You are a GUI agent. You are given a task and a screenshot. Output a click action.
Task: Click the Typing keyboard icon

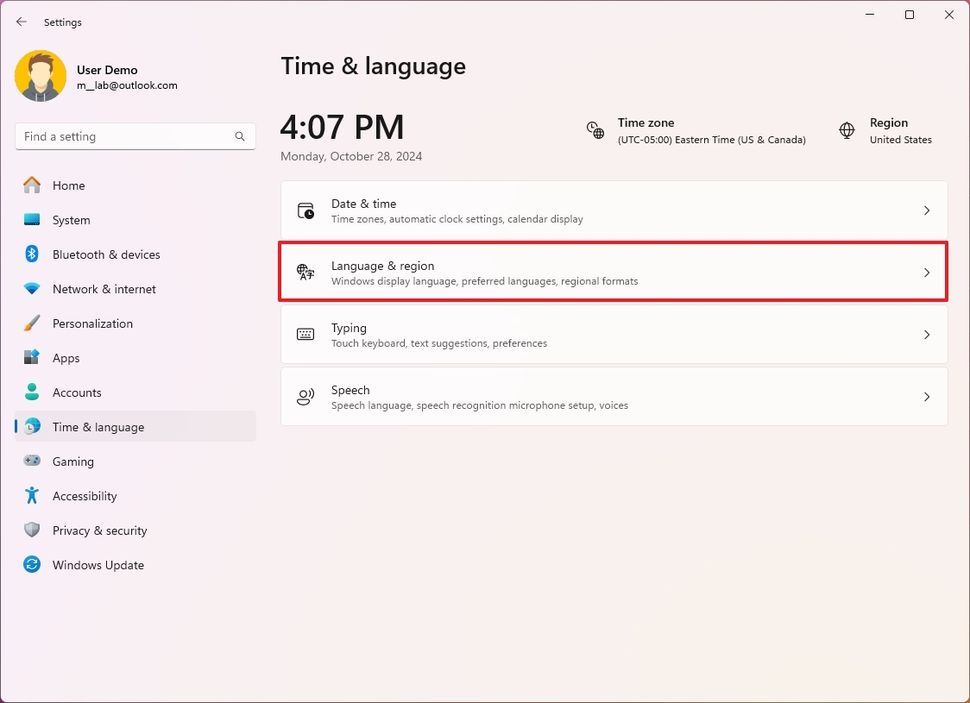click(305, 334)
